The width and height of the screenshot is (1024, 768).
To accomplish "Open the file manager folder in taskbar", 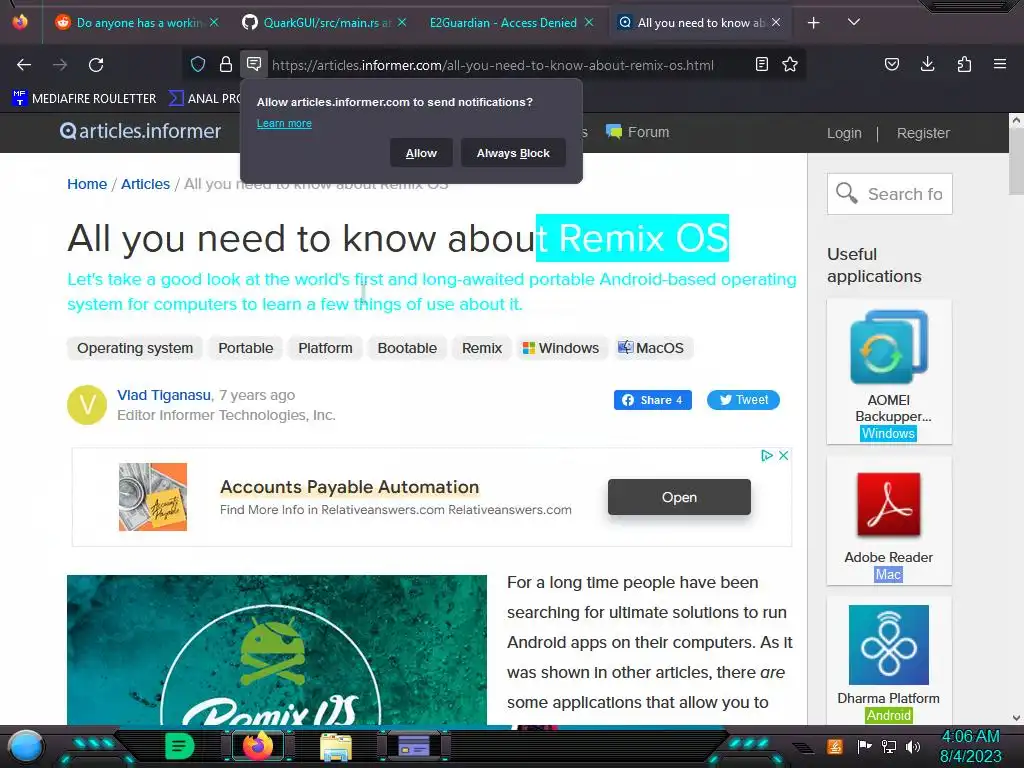I will pos(336,747).
